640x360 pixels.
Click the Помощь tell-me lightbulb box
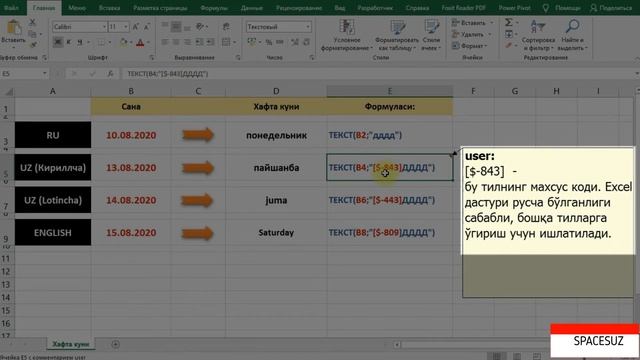pos(561,8)
